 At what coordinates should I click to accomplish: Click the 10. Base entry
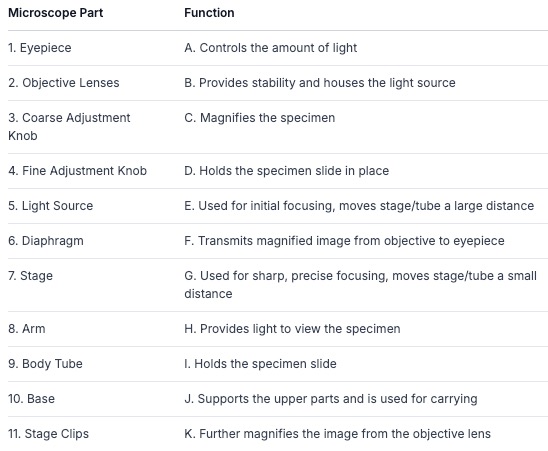(31, 399)
